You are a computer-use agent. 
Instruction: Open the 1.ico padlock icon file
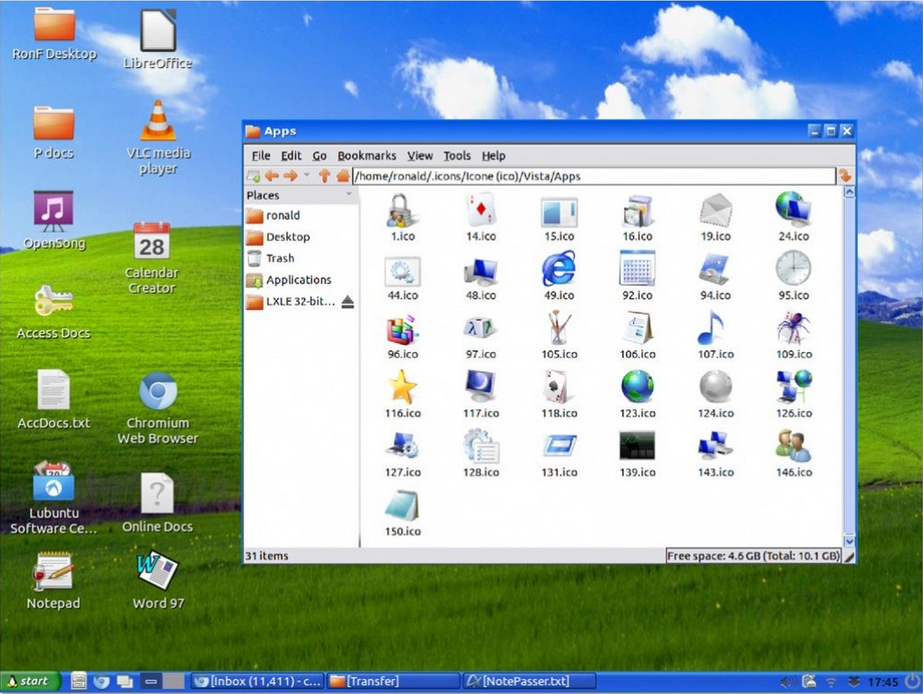pyautogui.click(x=403, y=211)
